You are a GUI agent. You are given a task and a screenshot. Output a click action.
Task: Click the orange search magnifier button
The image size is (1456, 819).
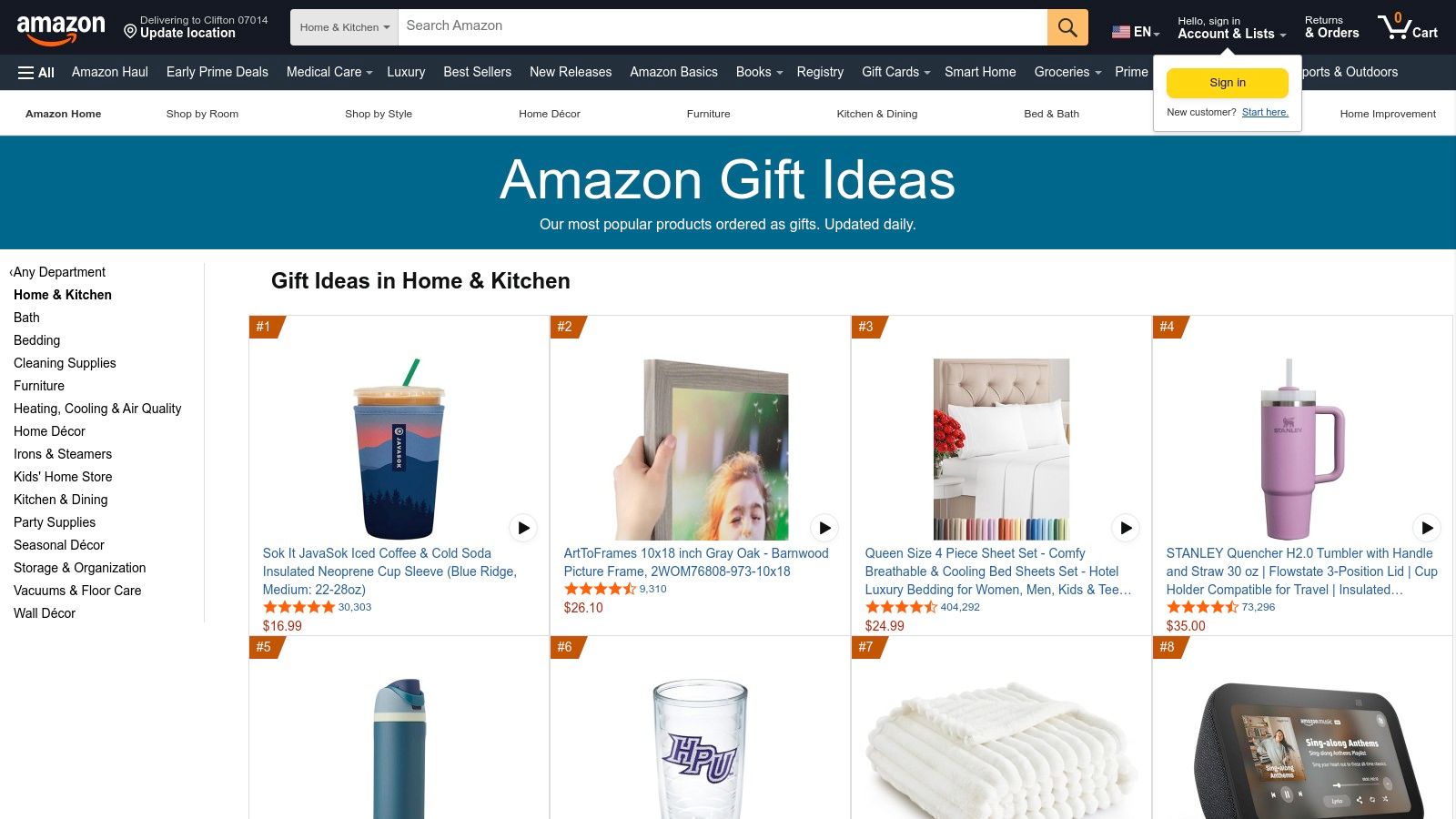point(1067,27)
